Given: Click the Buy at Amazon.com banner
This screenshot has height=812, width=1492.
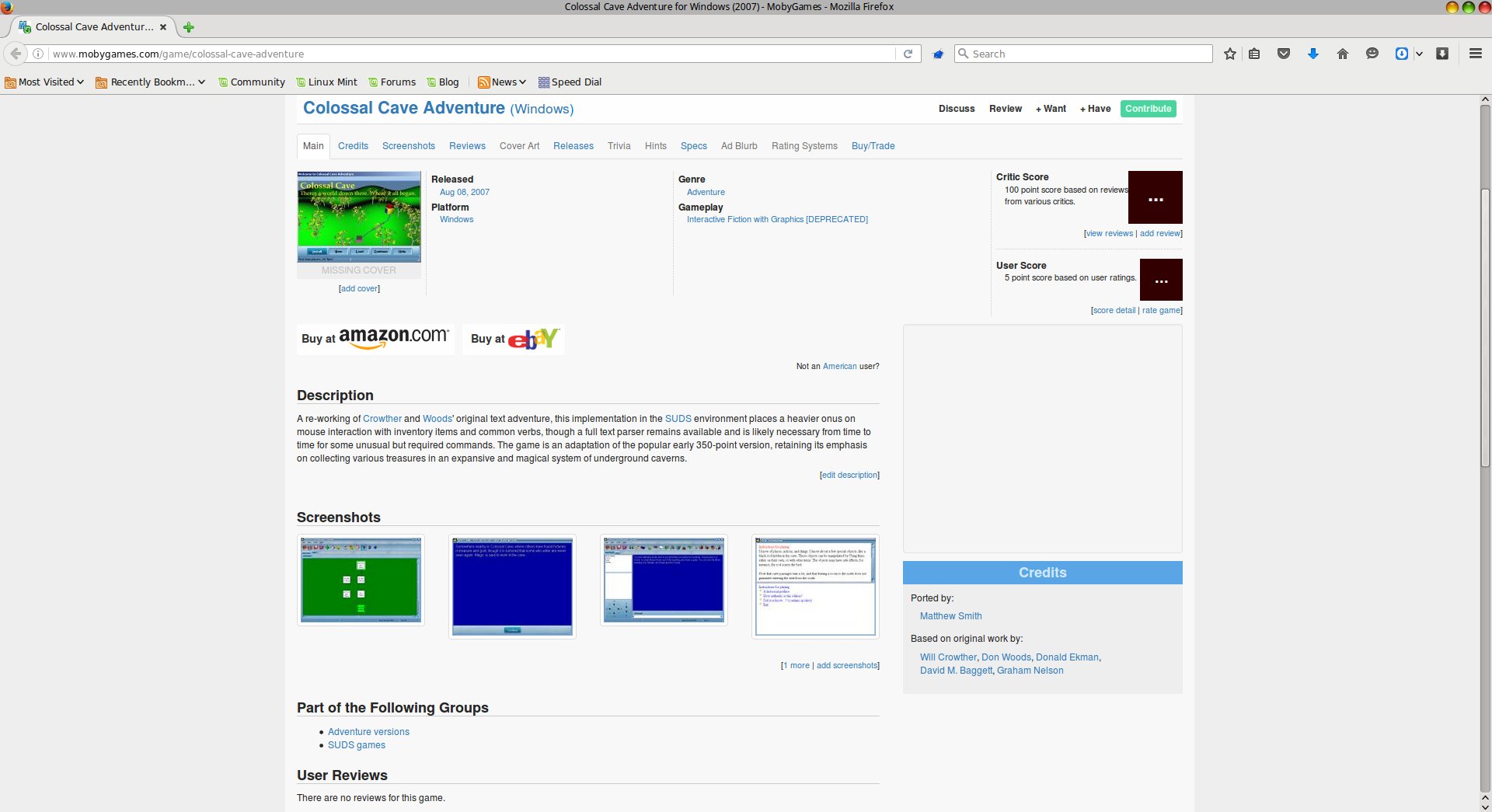Looking at the screenshot, I should [x=375, y=339].
